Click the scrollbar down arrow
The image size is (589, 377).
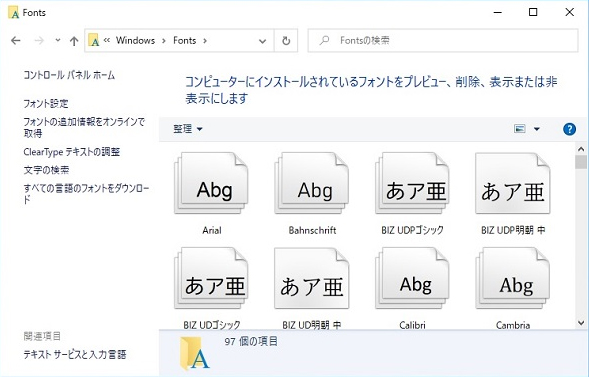pos(581,323)
